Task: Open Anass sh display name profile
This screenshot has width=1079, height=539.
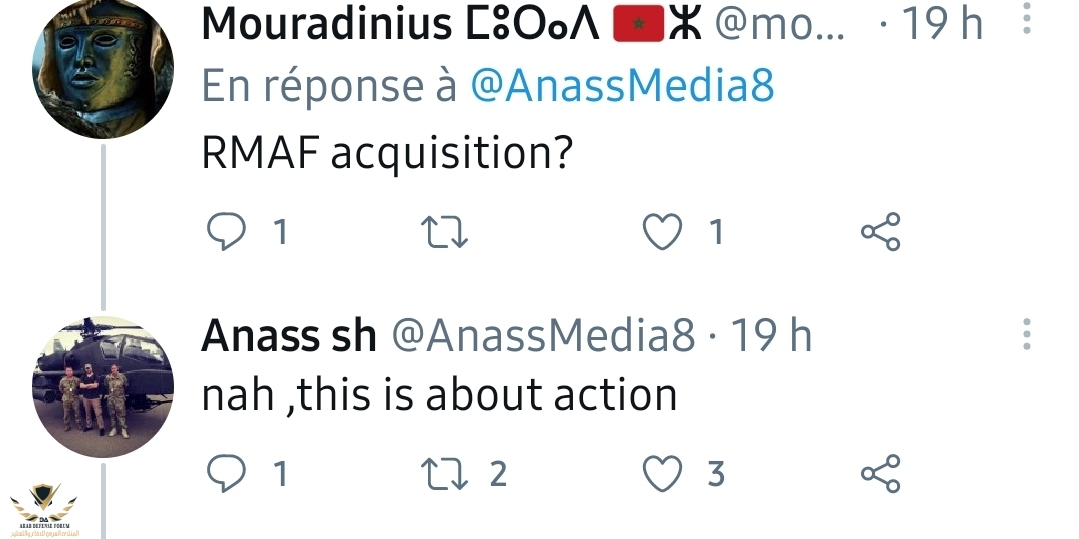Action: pos(288,337)
